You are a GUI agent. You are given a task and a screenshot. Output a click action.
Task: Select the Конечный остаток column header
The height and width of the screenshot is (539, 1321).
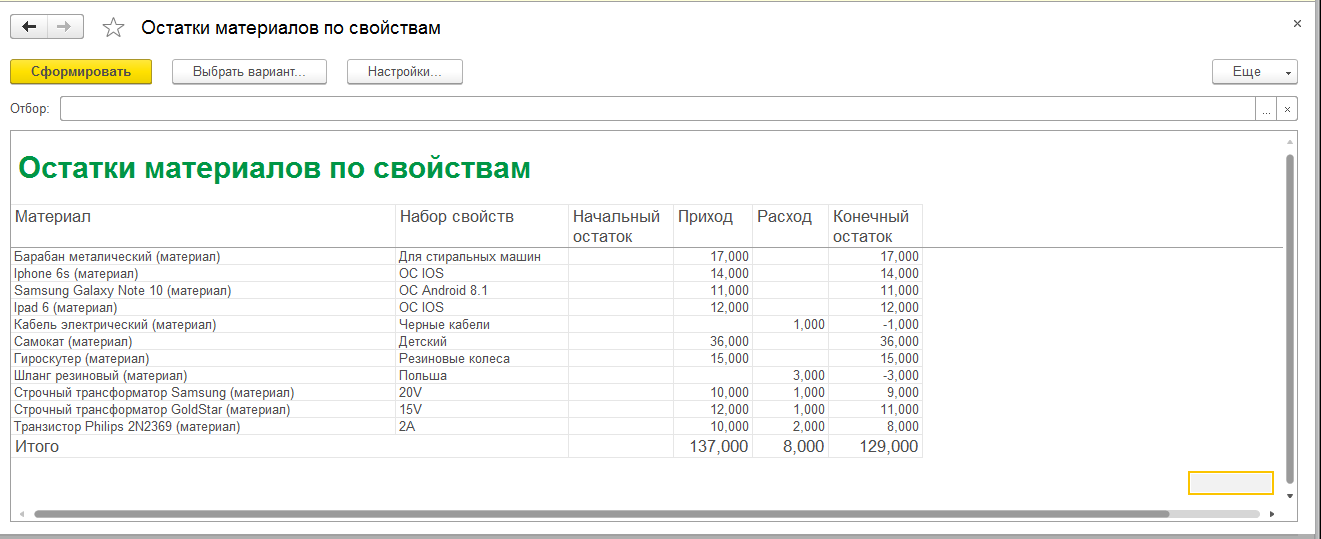[x=875, y=226]
